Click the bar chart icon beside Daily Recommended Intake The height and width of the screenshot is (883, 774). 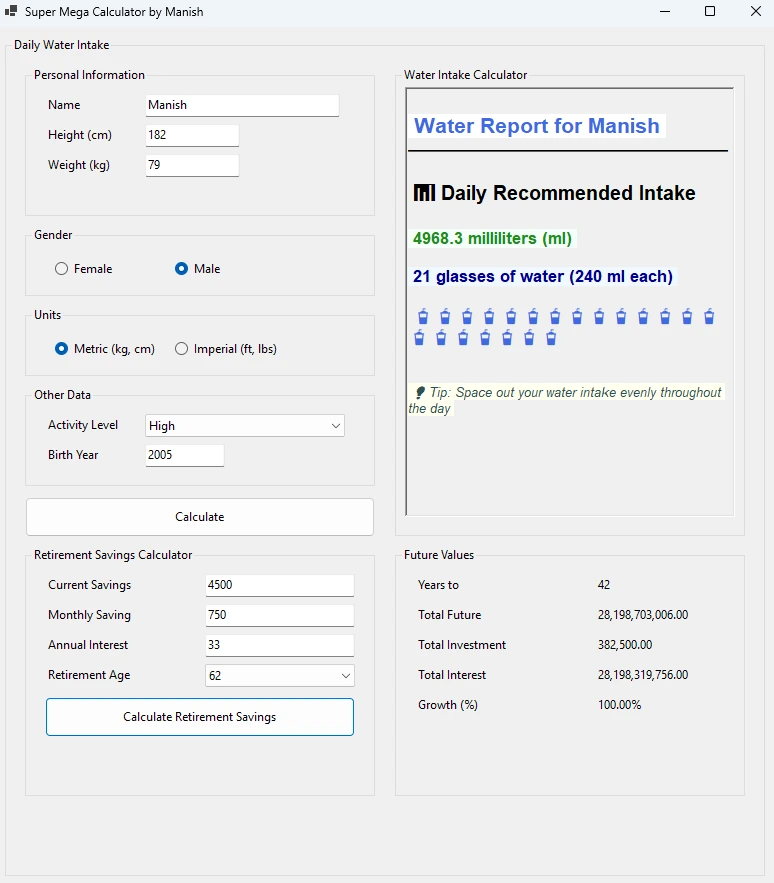pos(424,193)
